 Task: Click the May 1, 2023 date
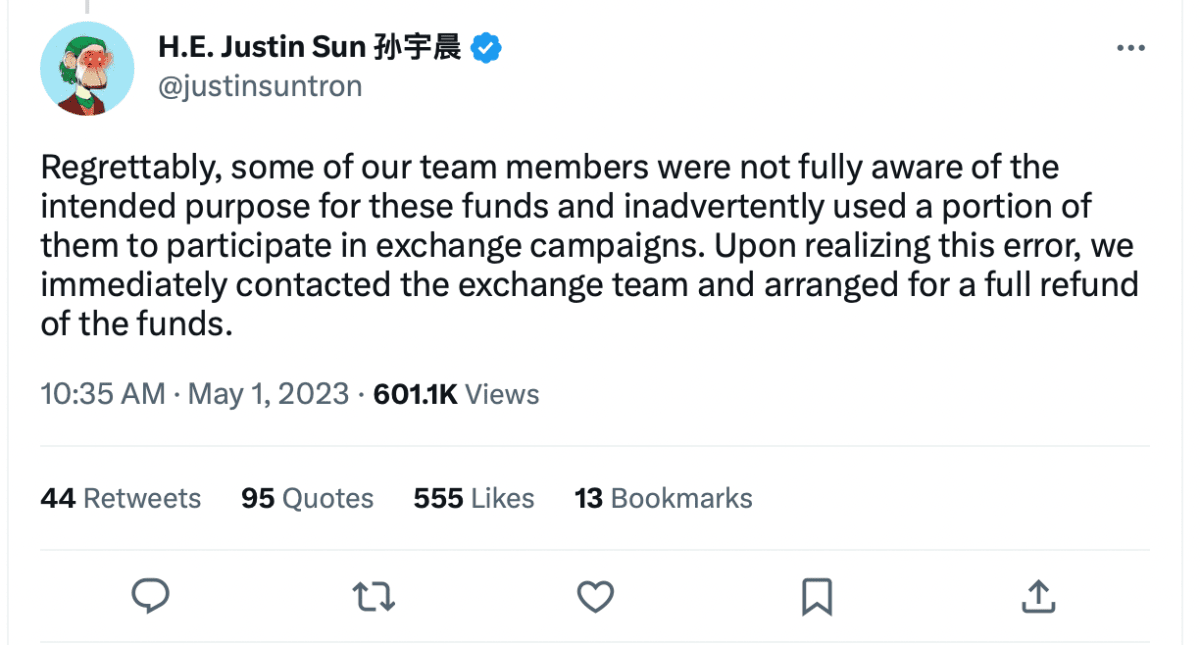(x=269, y=394)
